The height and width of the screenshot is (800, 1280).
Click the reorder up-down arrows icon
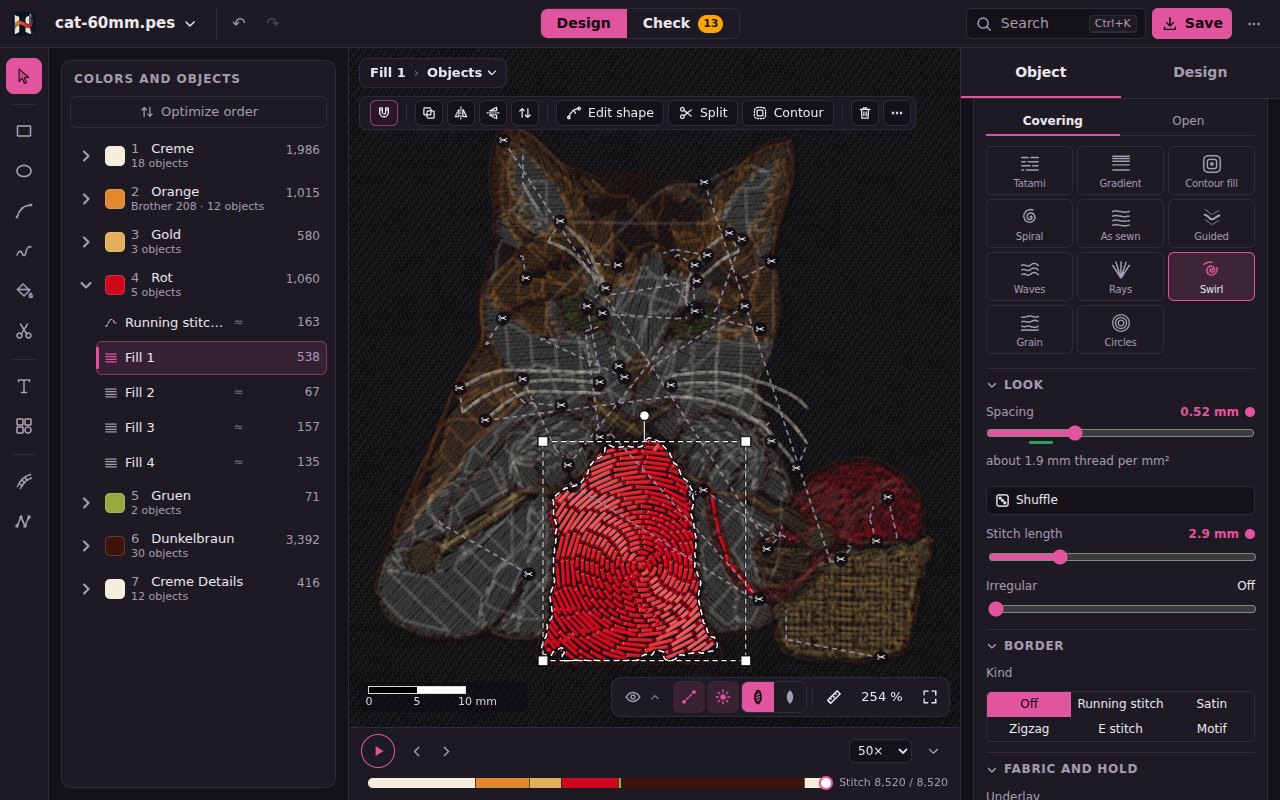click(x=525, y=113)
